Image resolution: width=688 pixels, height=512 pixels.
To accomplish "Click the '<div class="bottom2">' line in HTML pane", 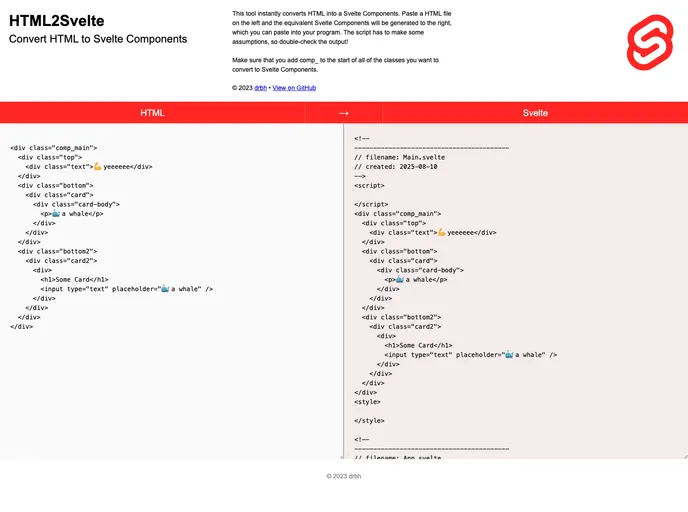I will coord(57,251).
